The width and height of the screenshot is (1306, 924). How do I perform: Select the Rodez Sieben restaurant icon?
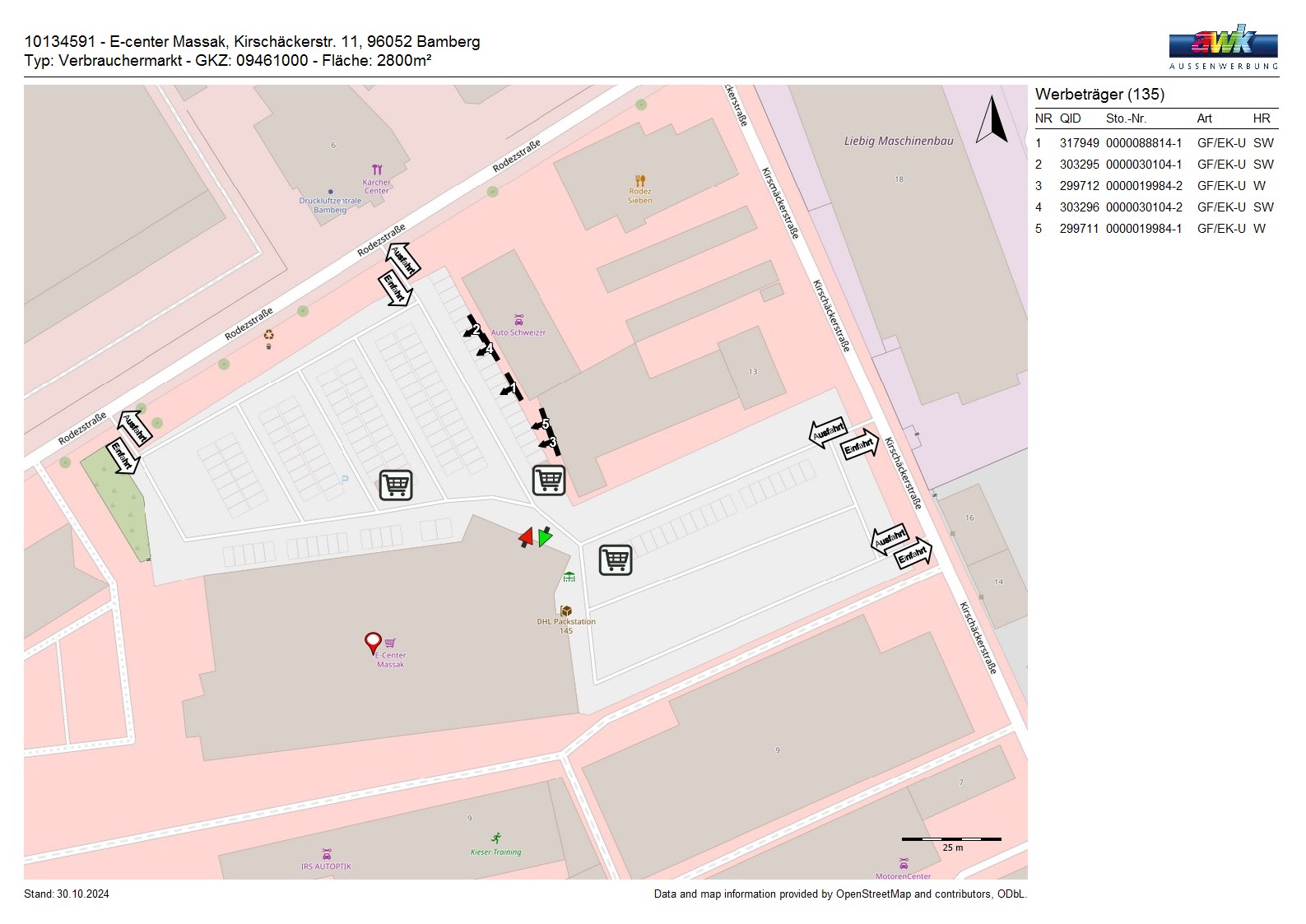(x=640, y=180)
